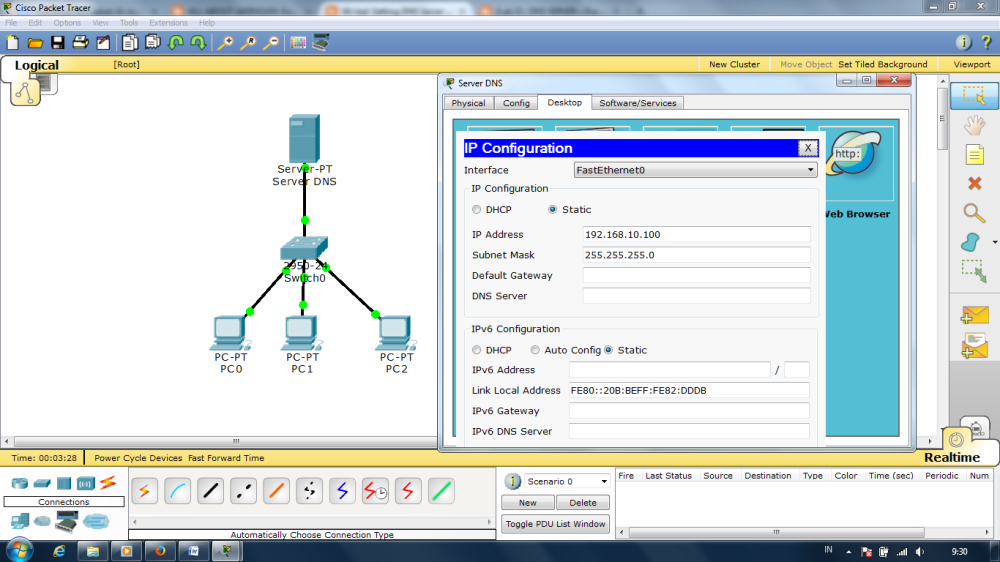Screen dimensions: 1000x562
Task: Open the Activity Wizard toolbar icon
Action: click(103, 43)
